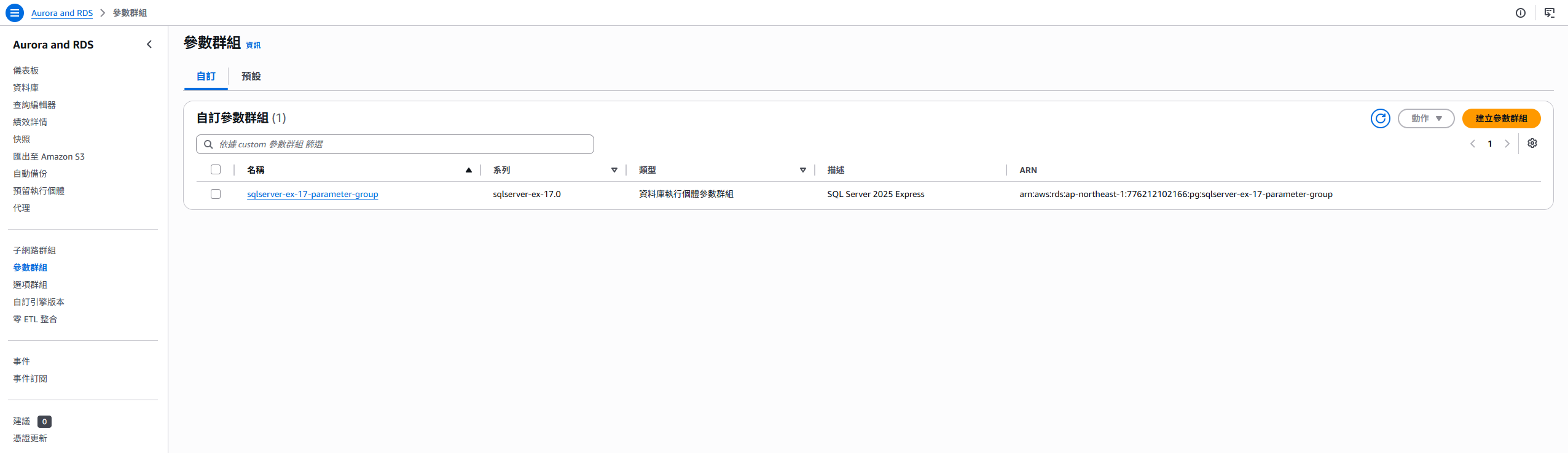Click the info circle icon at top right
The image size is (1568, 453).
(1521, 13)
